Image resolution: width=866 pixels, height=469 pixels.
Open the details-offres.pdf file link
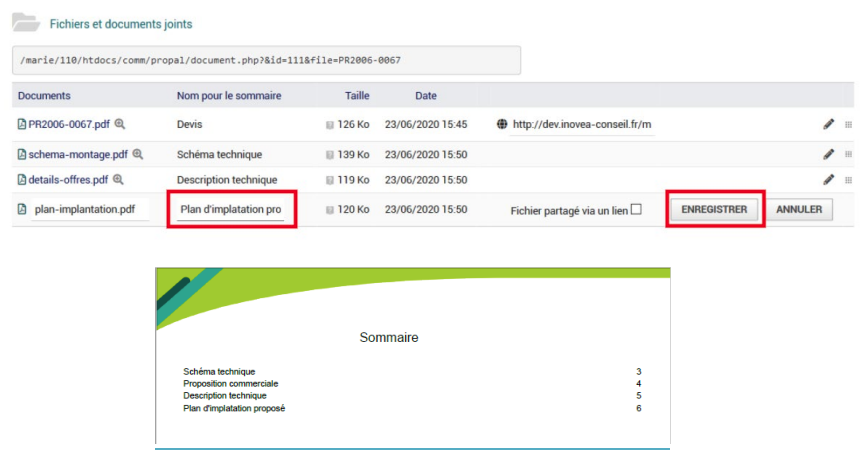[x=68, y=180]
